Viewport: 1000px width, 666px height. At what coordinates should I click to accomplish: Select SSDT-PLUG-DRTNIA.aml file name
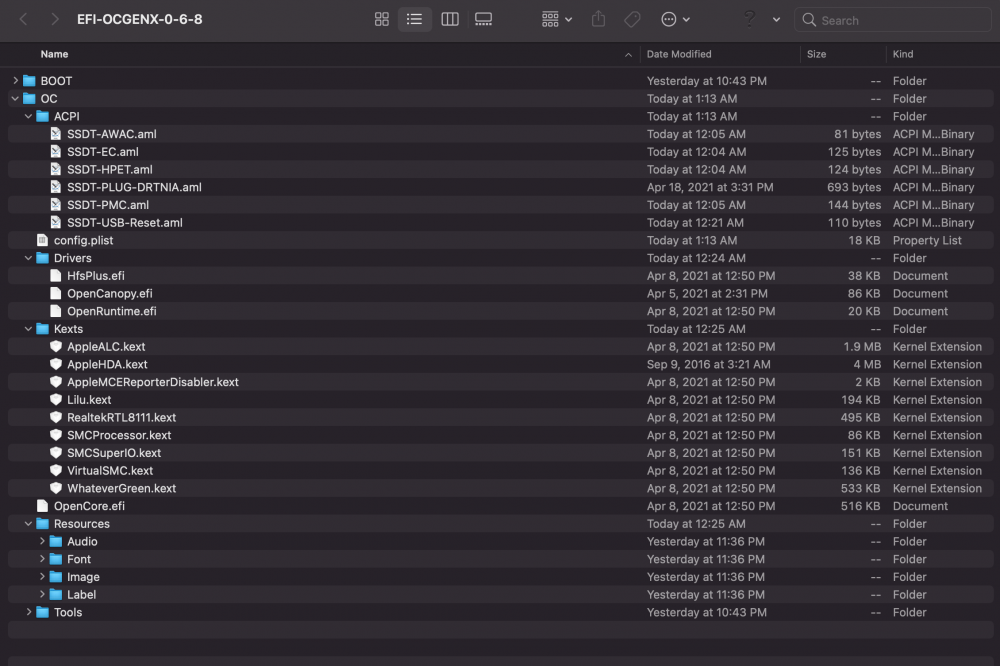(x=134, y=187)
